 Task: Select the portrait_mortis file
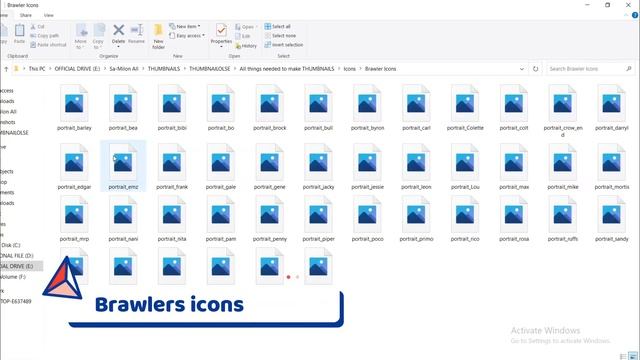tap(611, 167)
